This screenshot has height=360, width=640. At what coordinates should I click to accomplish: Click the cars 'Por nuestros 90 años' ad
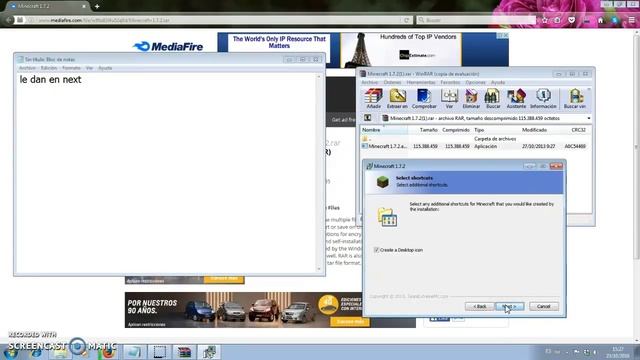point(270,309)
